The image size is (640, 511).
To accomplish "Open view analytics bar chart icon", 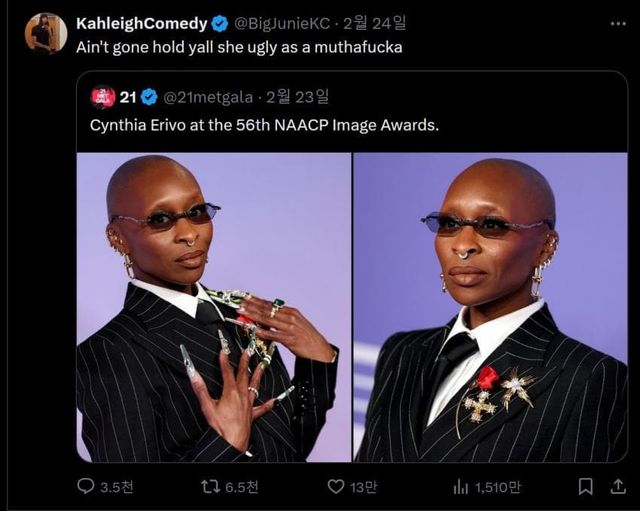I will [461, 486].
